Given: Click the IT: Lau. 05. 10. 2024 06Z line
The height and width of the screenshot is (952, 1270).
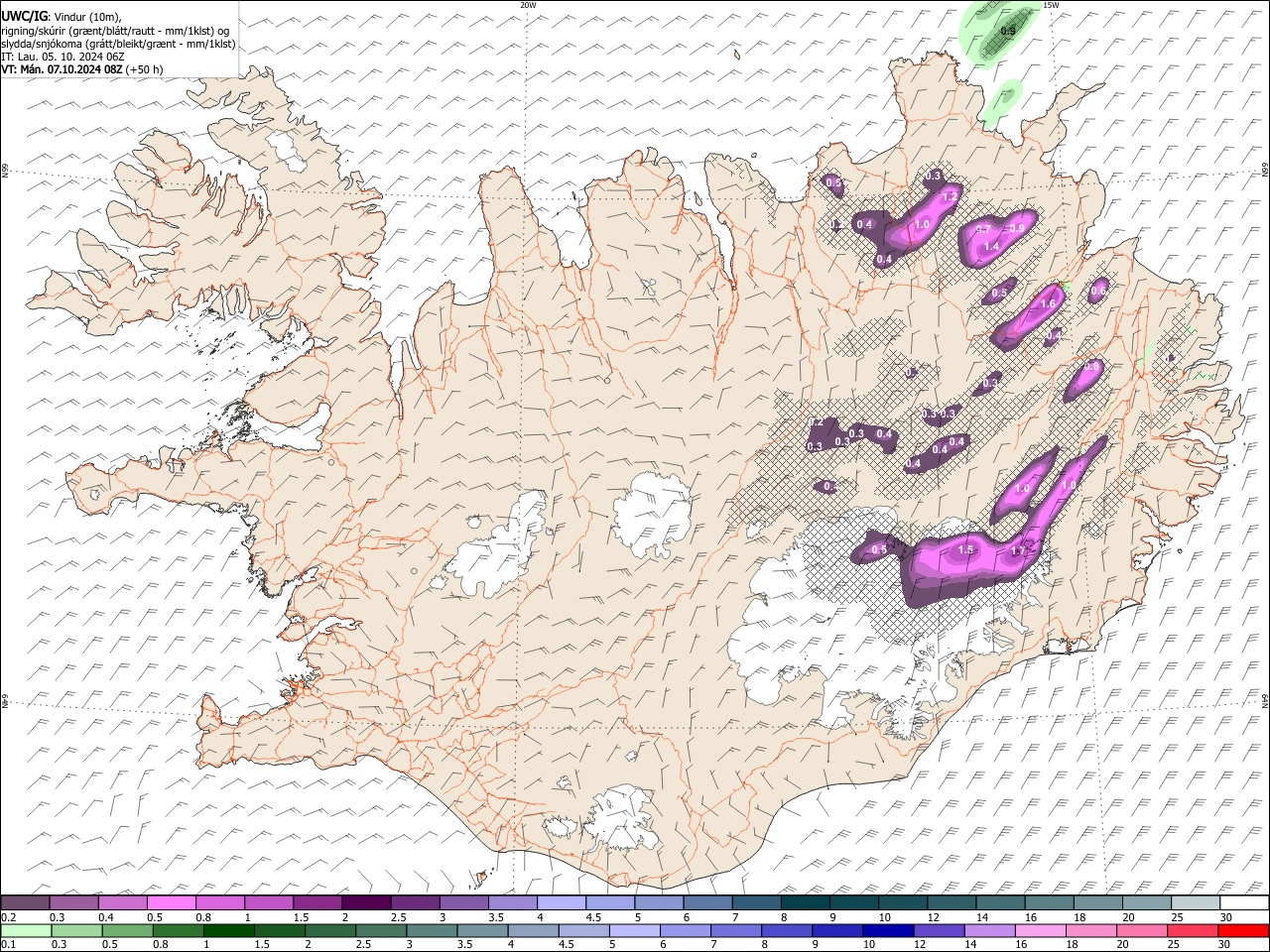Looking at the screenshot, I should click(63, 57).
